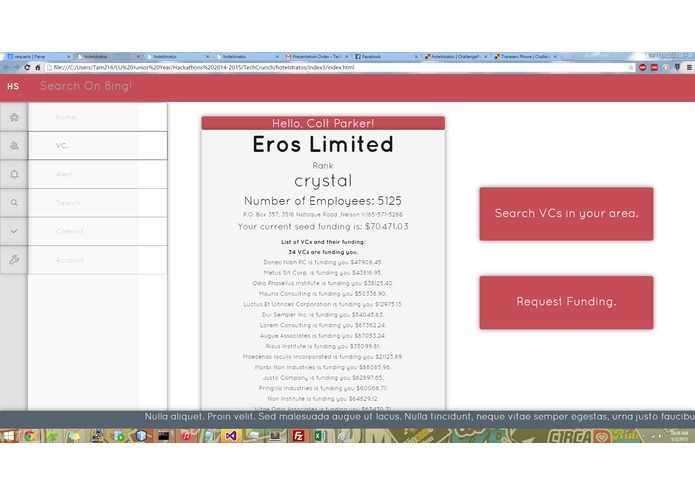This screenshot has height=494, width=695.
Task: Open Google Chrome from the taskbar
Action: pos(29,436)
